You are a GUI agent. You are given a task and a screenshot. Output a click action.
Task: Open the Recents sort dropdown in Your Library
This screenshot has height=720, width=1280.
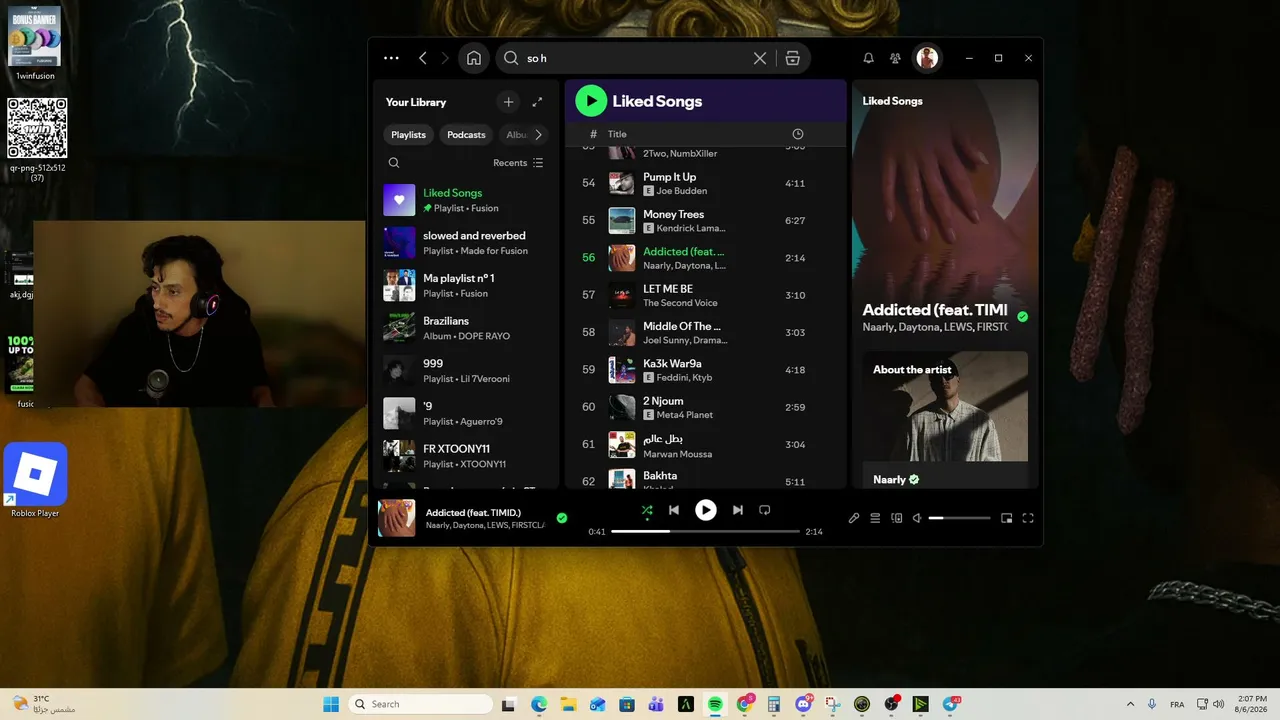518,163
